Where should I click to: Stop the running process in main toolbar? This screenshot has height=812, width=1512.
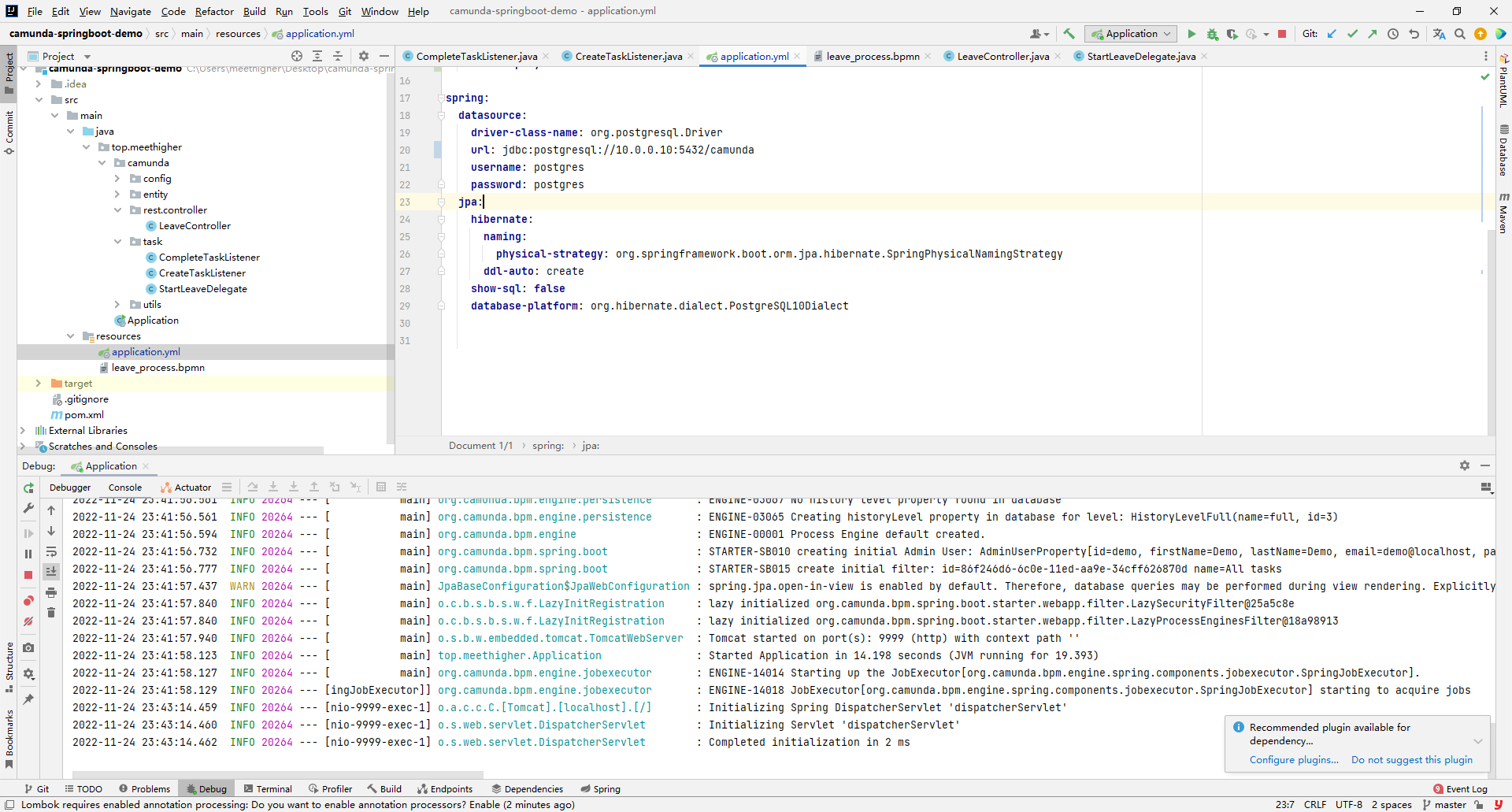coord(1282,34)
